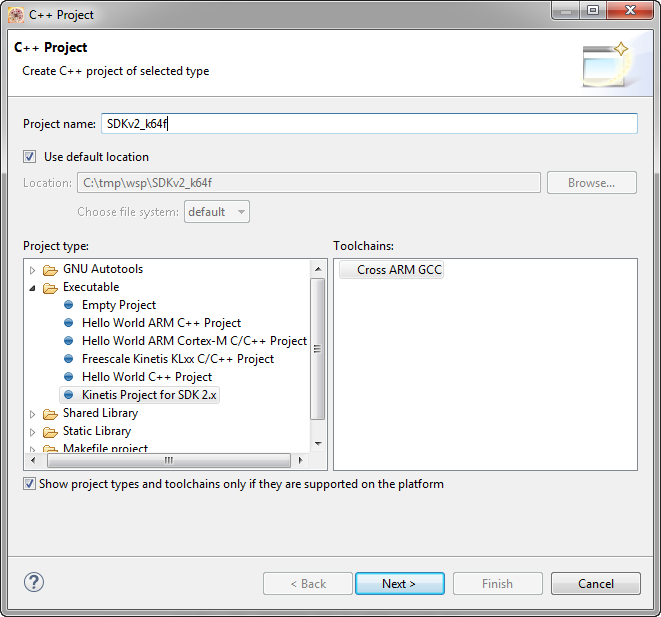Uncheck the Use default location checkbox
Image resolution: width=661 pixels, height=617 pixels.
(x=30, y=157)
